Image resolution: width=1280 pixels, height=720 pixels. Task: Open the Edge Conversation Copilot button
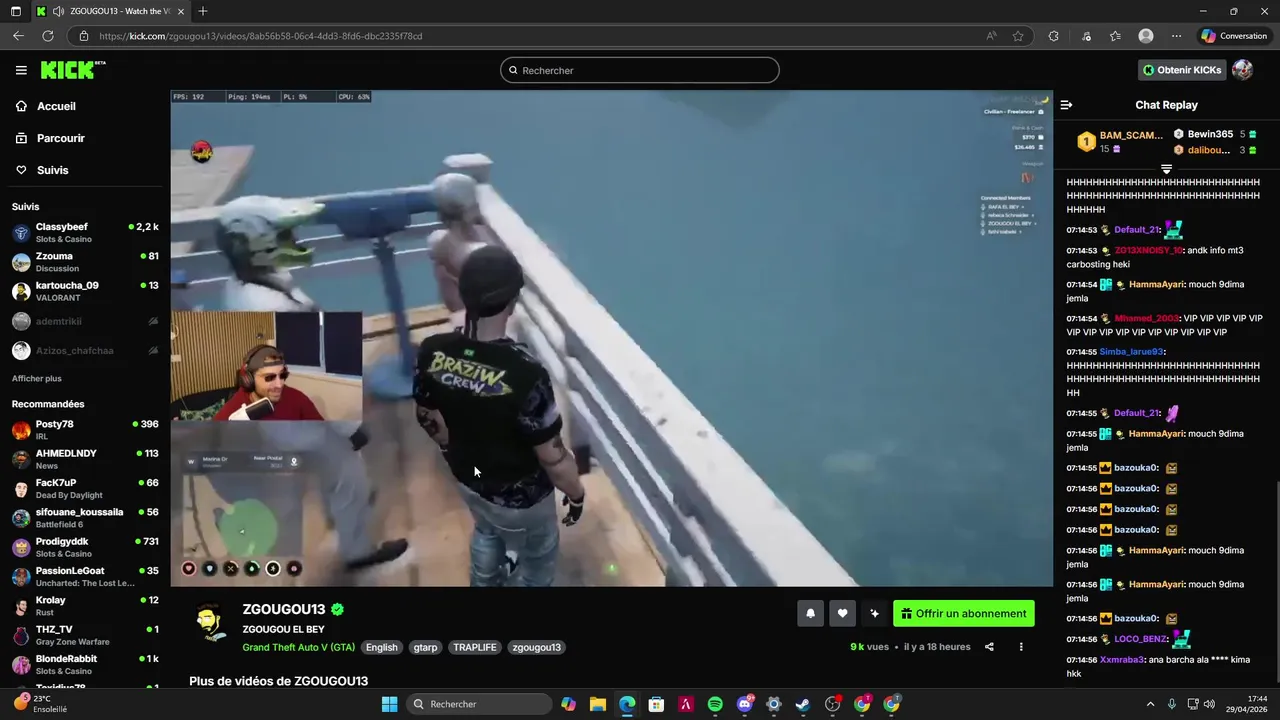pyautogui.click(x=1234, y=36)
